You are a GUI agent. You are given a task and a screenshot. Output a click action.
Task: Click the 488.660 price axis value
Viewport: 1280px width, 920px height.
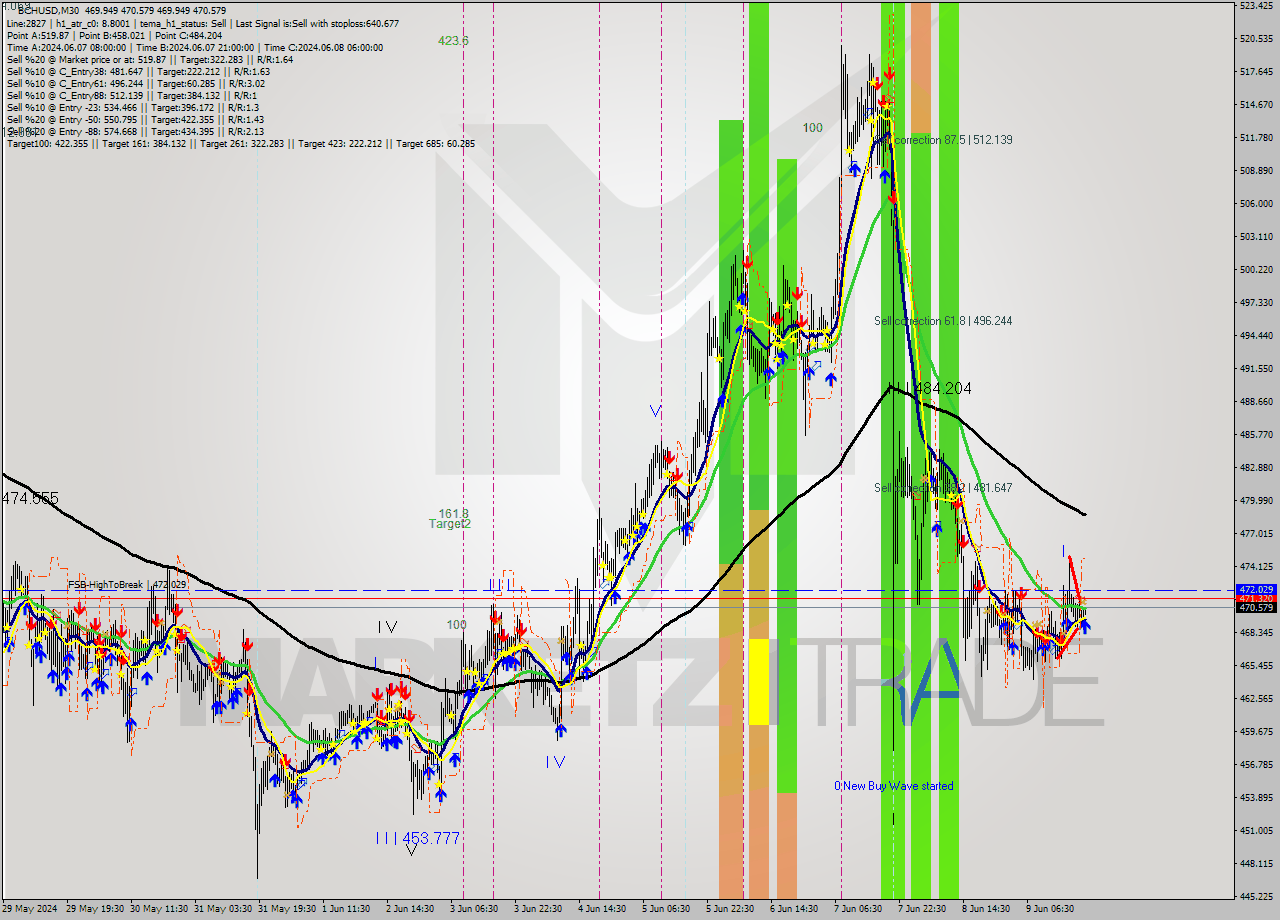[x=1256, y=402]
